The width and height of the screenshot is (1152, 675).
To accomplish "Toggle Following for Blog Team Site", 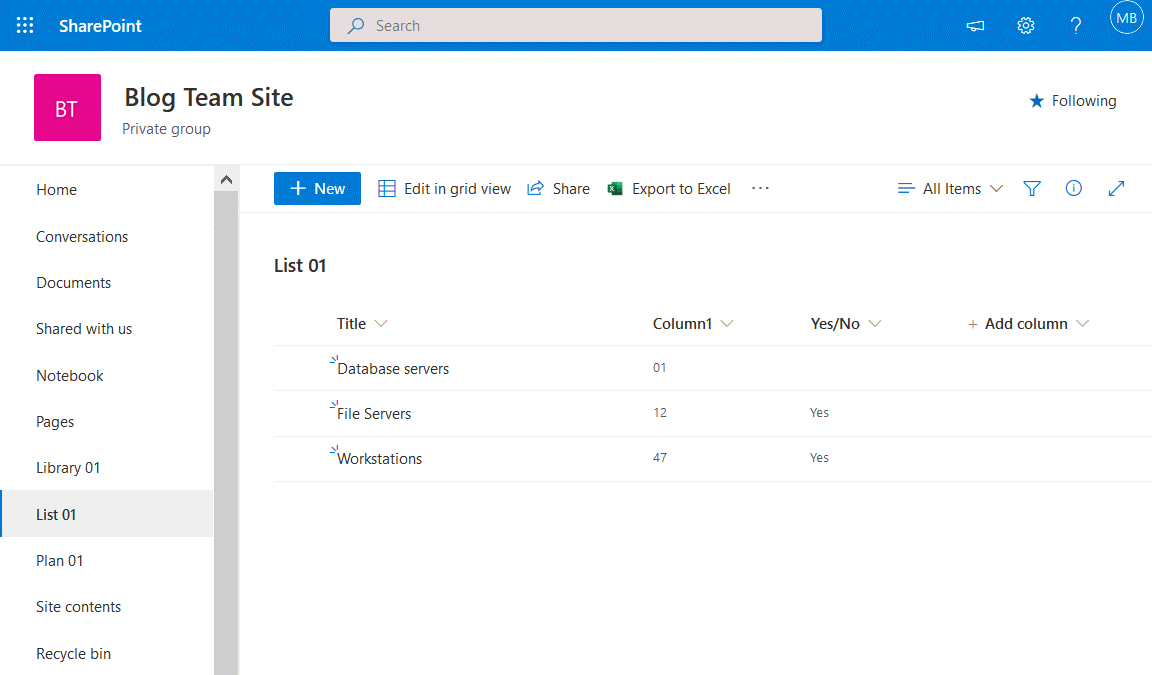I will (x=1072, y=100).
